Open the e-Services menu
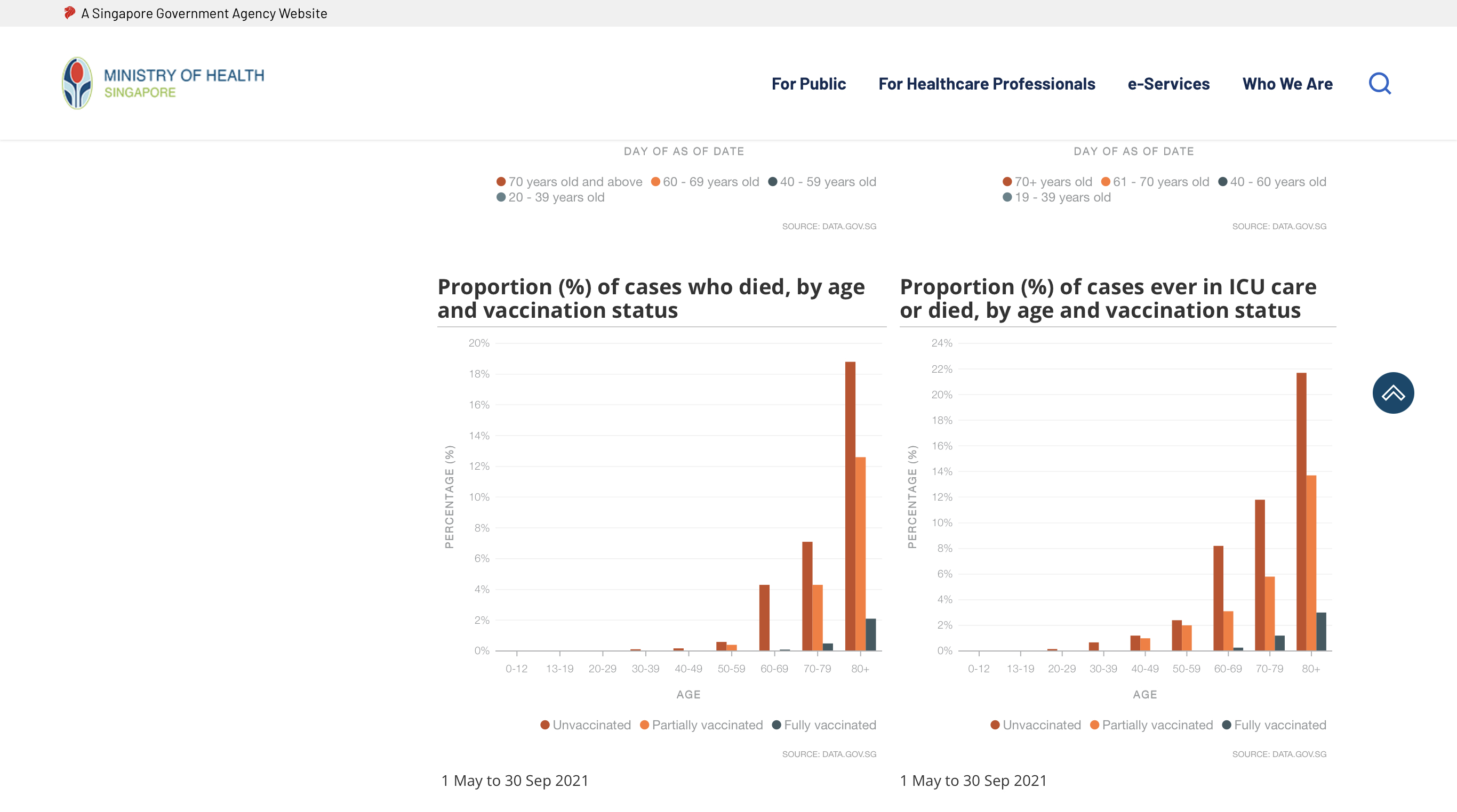The image size is (1457, 812). (x=1168, y=84)
